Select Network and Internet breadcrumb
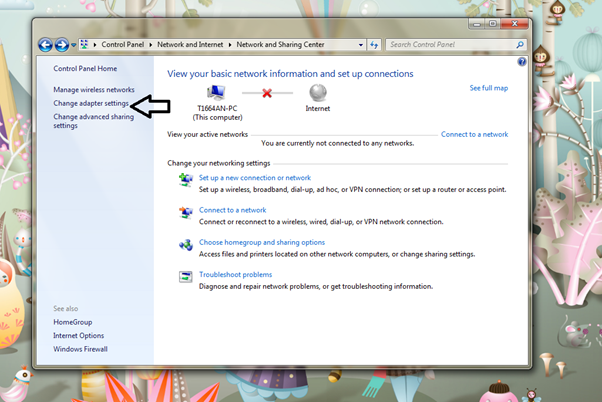Image resolution: width=602 pixels, height=402 pixels. pyautogui.click(x=190, y=45)
